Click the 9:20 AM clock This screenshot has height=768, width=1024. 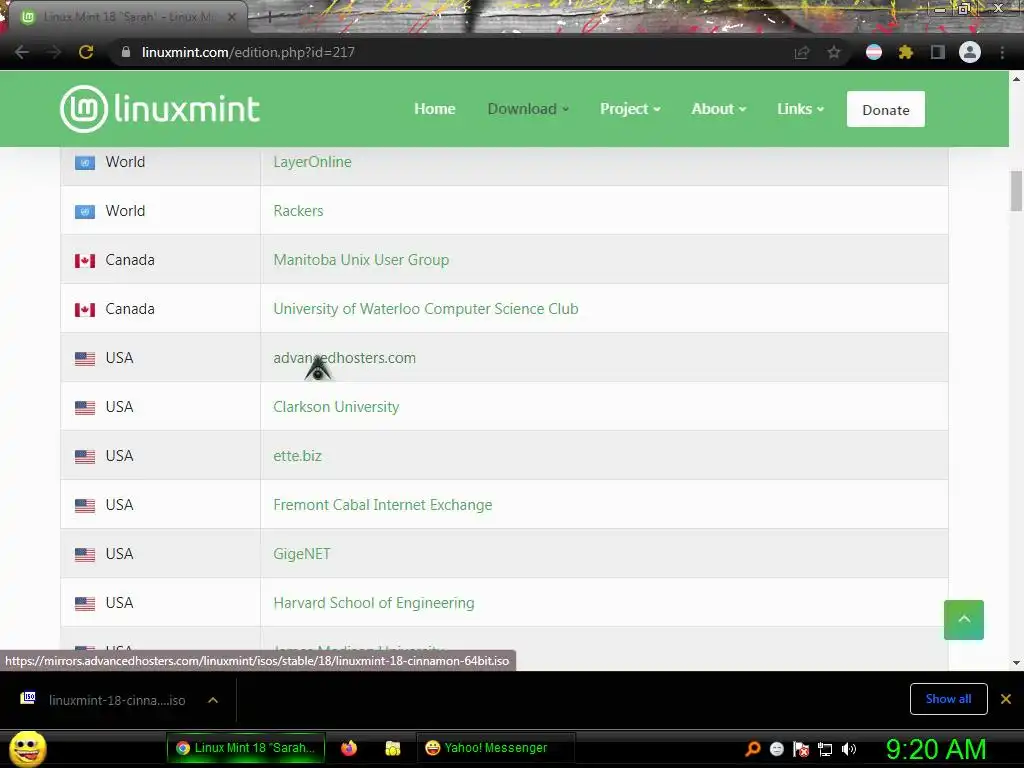pyautogui.click(x=936, y=749)
